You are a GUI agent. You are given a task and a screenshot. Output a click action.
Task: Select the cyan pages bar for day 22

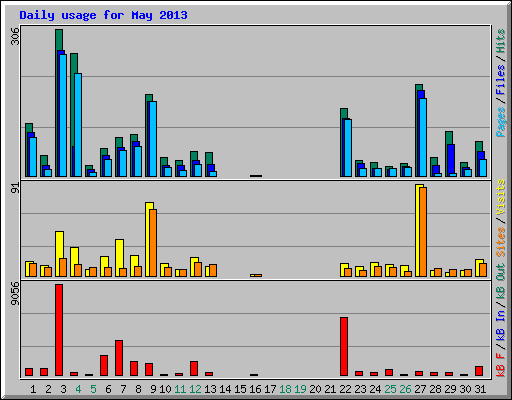coord(348,148)
